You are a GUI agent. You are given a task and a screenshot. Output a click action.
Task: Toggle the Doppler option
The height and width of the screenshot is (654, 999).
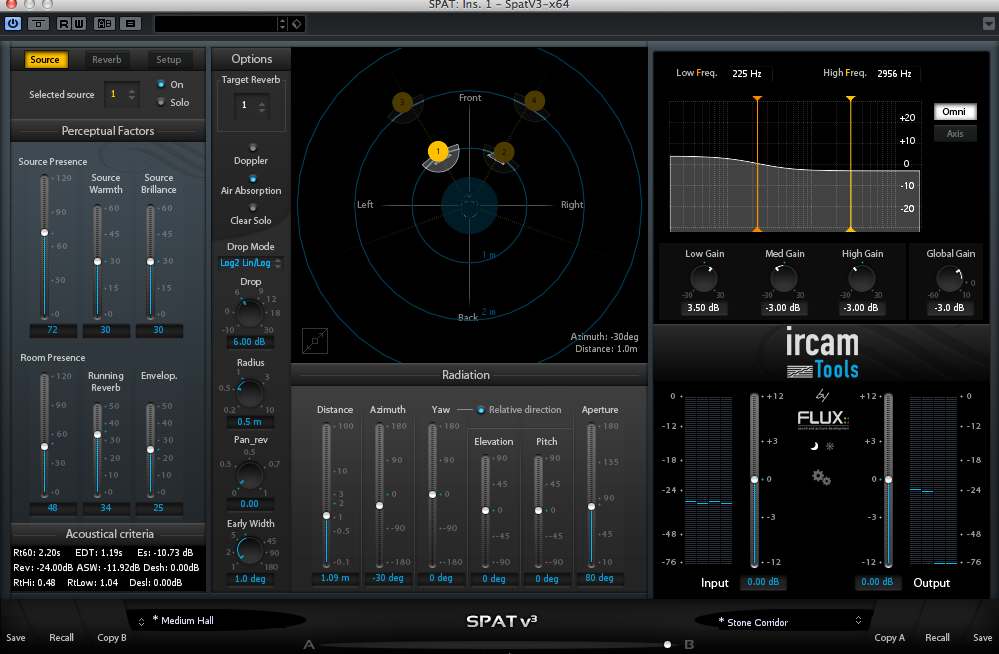(x=251, y=147)
